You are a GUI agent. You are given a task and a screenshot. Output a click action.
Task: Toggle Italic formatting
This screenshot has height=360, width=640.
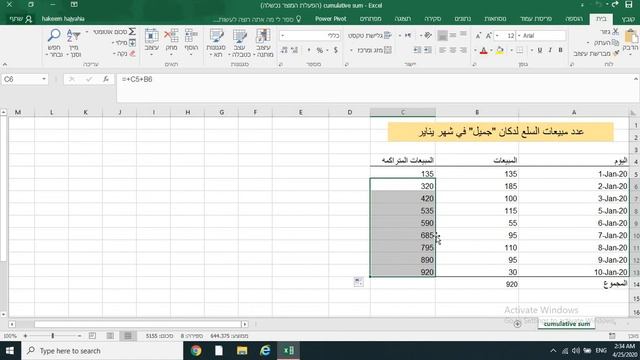pyautogui.click(x=550, y=50)
